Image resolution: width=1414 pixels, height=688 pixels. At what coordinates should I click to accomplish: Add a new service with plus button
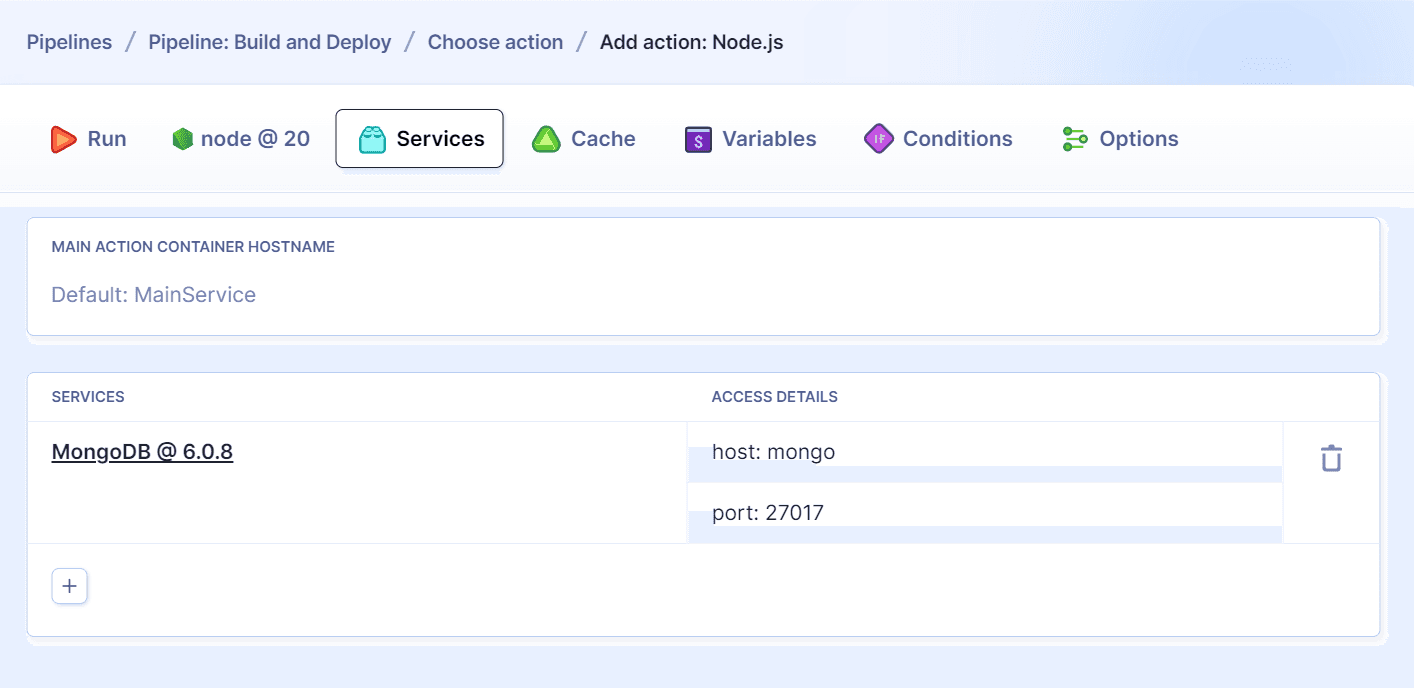coord(69,586)
